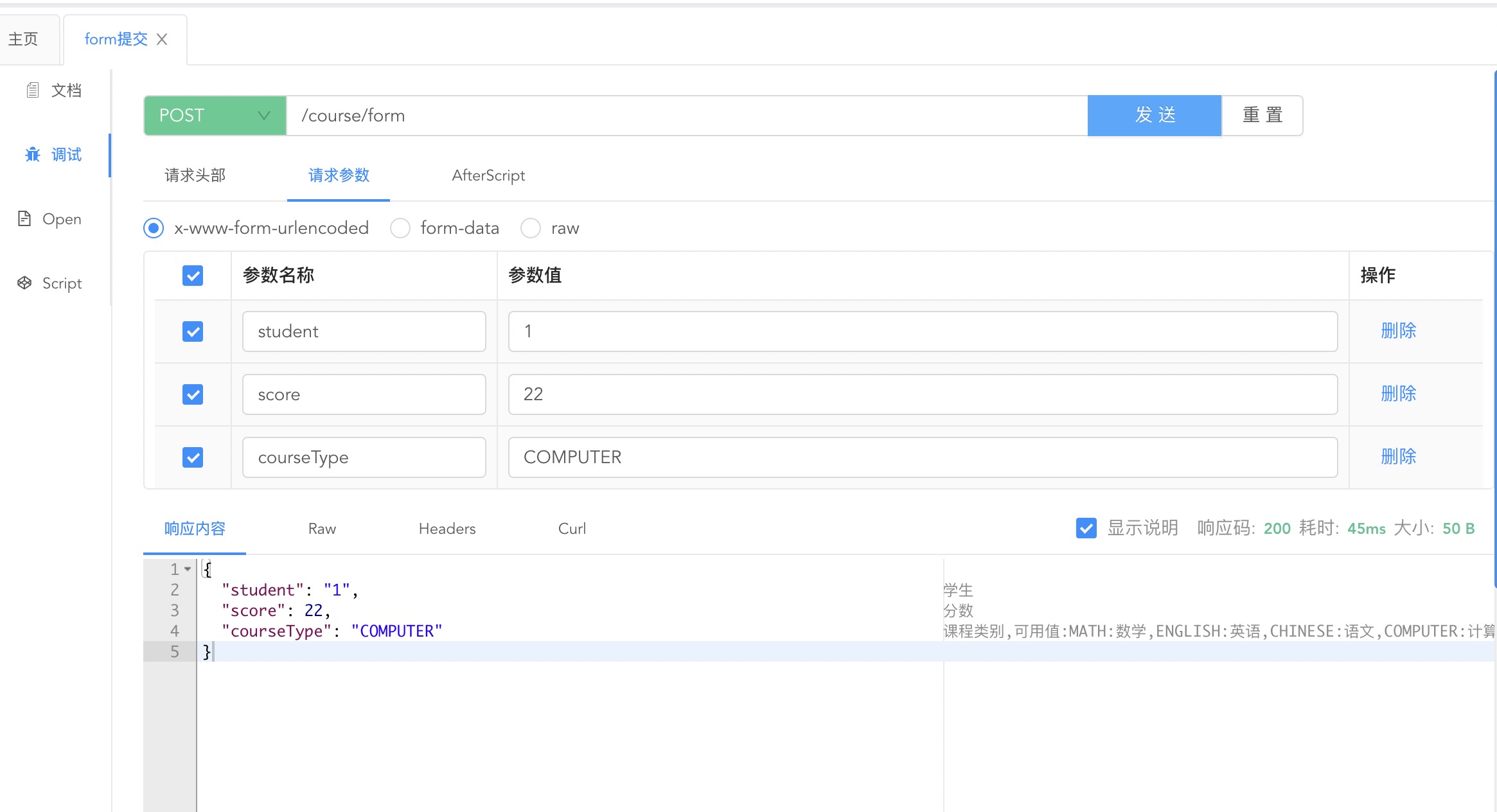Toggle the select-all checkbox in table header
The image size is (1497, 812).
[193, 276]
